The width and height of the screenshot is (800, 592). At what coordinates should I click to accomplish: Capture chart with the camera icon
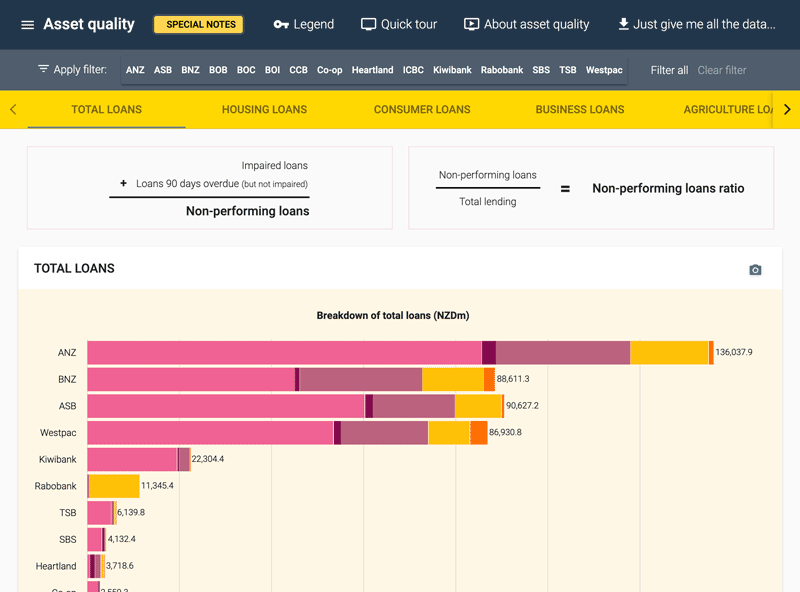click(755, 269)
